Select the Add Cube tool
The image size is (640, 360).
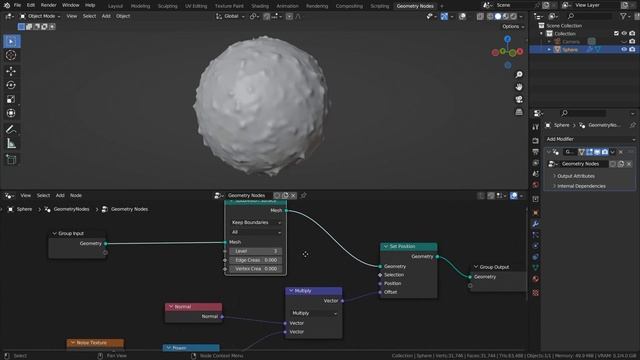(11, 160)
